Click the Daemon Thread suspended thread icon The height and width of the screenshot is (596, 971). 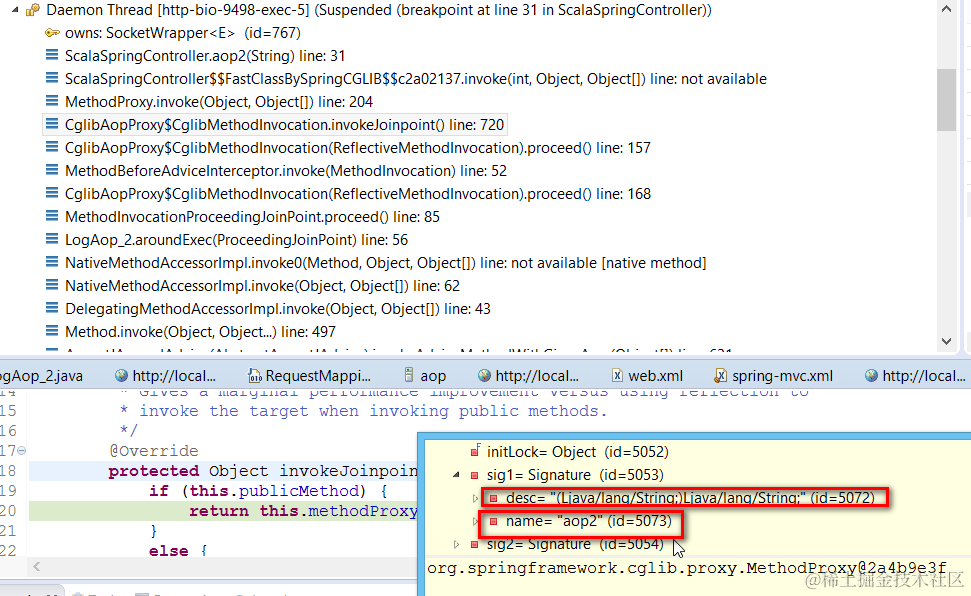click(33, 10)
